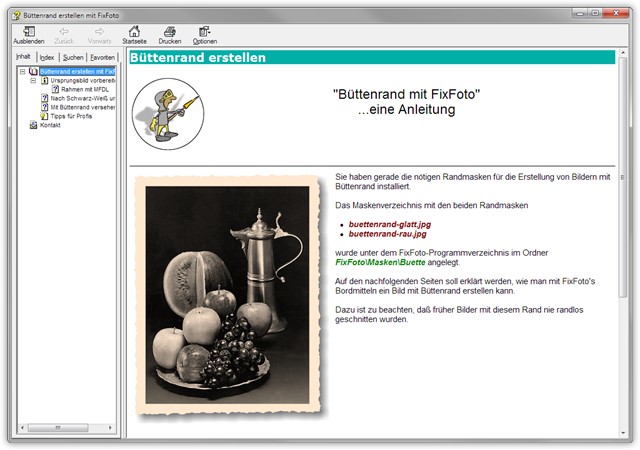Switch to the Inhalt tab
The width and height of the screenshot is (640, 450).
(23, 56)
